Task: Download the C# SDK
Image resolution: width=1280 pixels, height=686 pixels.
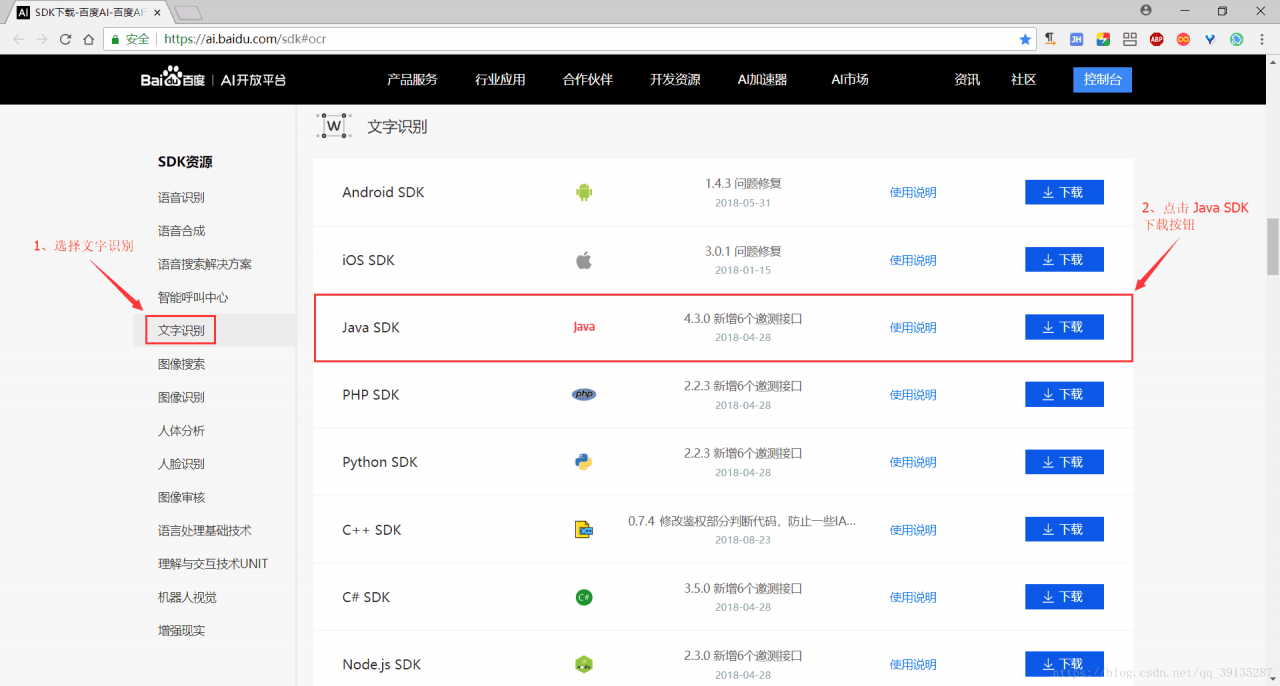Action: (x=1064, y=597)
